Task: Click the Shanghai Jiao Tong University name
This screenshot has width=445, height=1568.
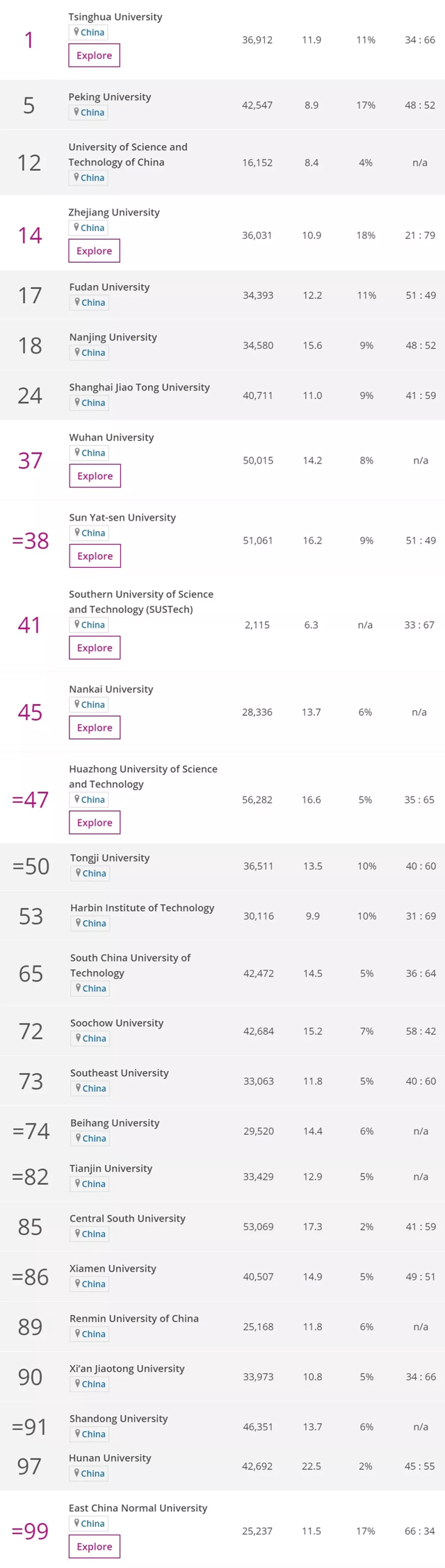Action: pos(140,387)
